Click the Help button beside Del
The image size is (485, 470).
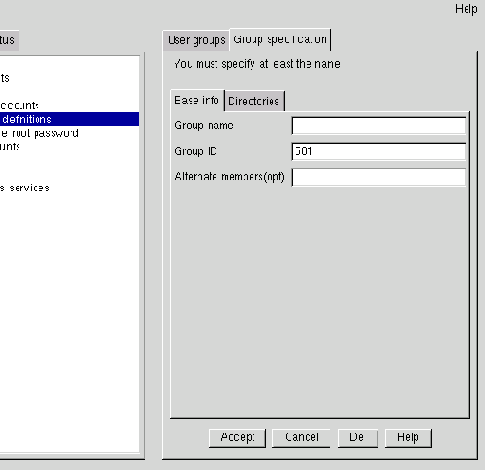408,438
